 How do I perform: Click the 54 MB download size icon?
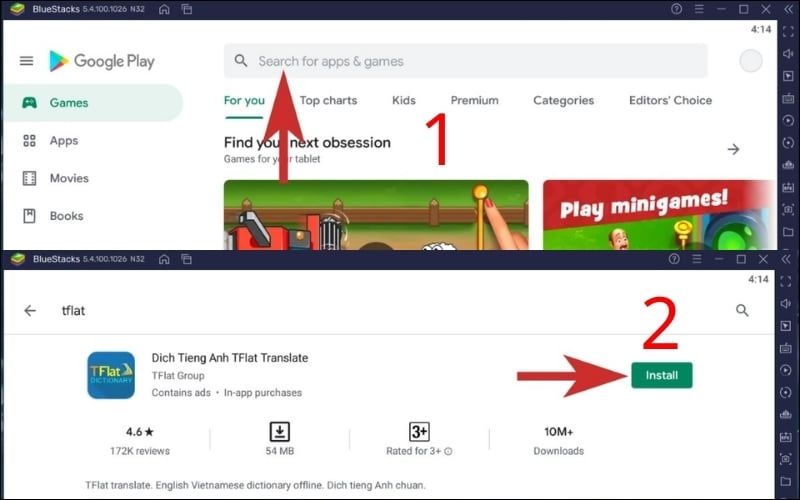(280, 432)
